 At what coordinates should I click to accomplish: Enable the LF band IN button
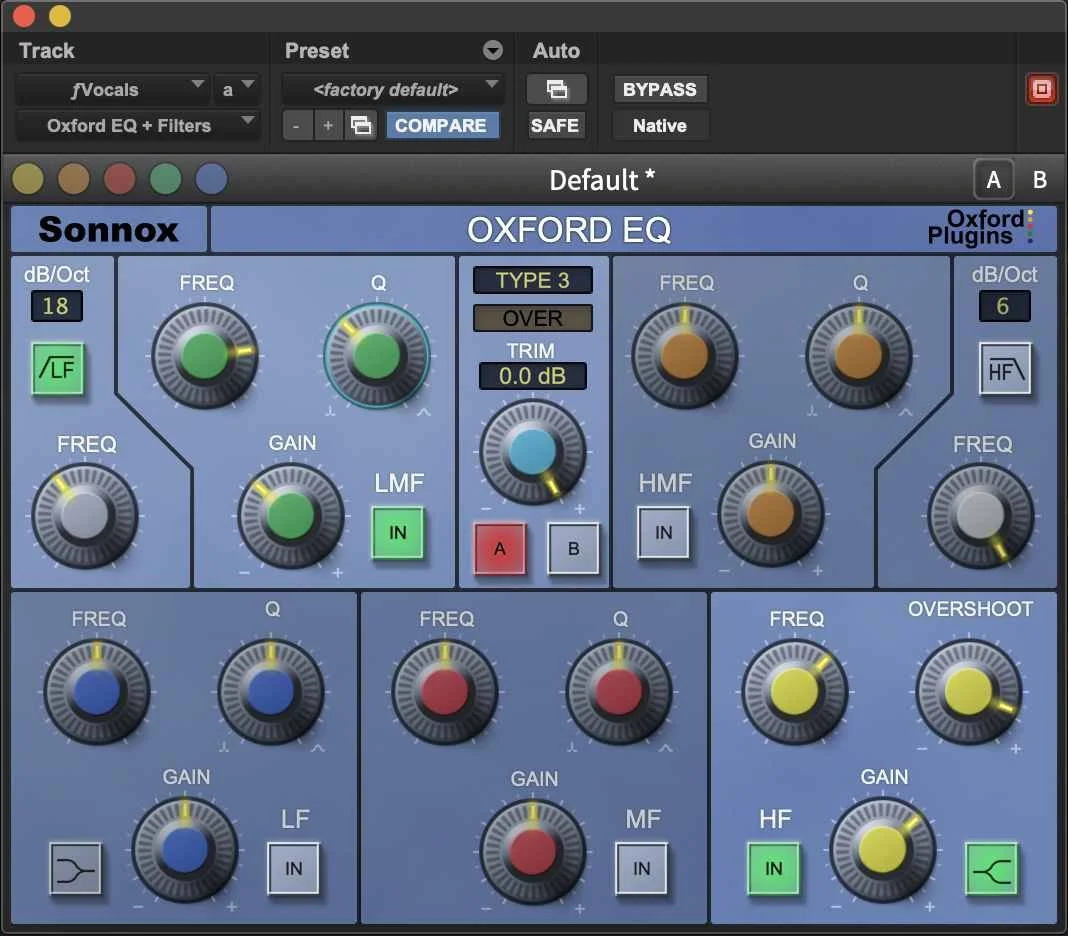click(294, 869)
